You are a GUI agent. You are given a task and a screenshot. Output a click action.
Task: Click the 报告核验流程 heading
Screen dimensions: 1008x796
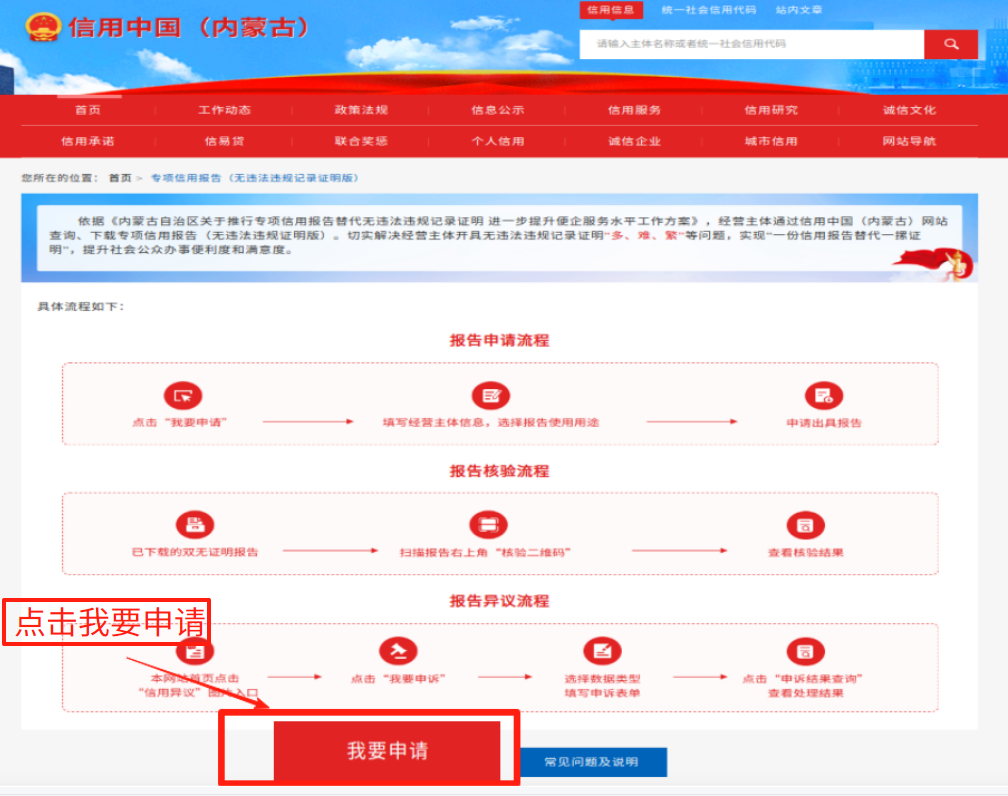pyautogui.click(x=500, y=471)
